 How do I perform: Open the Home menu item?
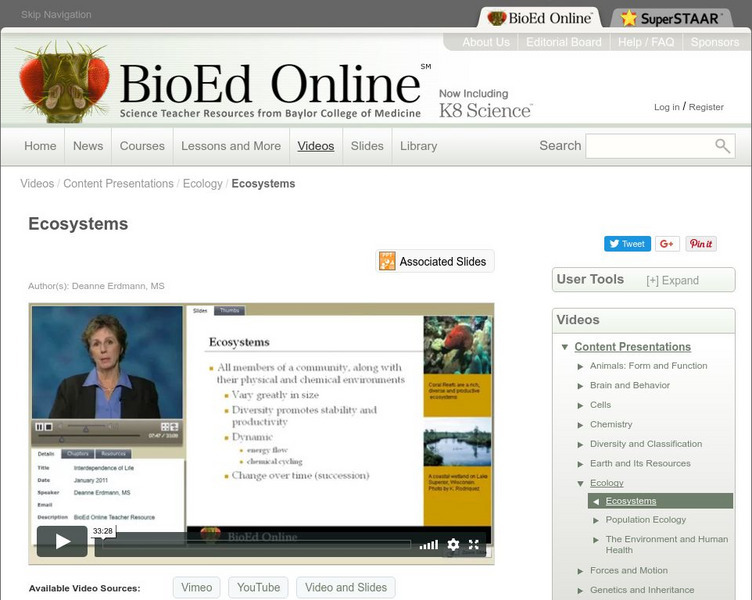(40, 146)
